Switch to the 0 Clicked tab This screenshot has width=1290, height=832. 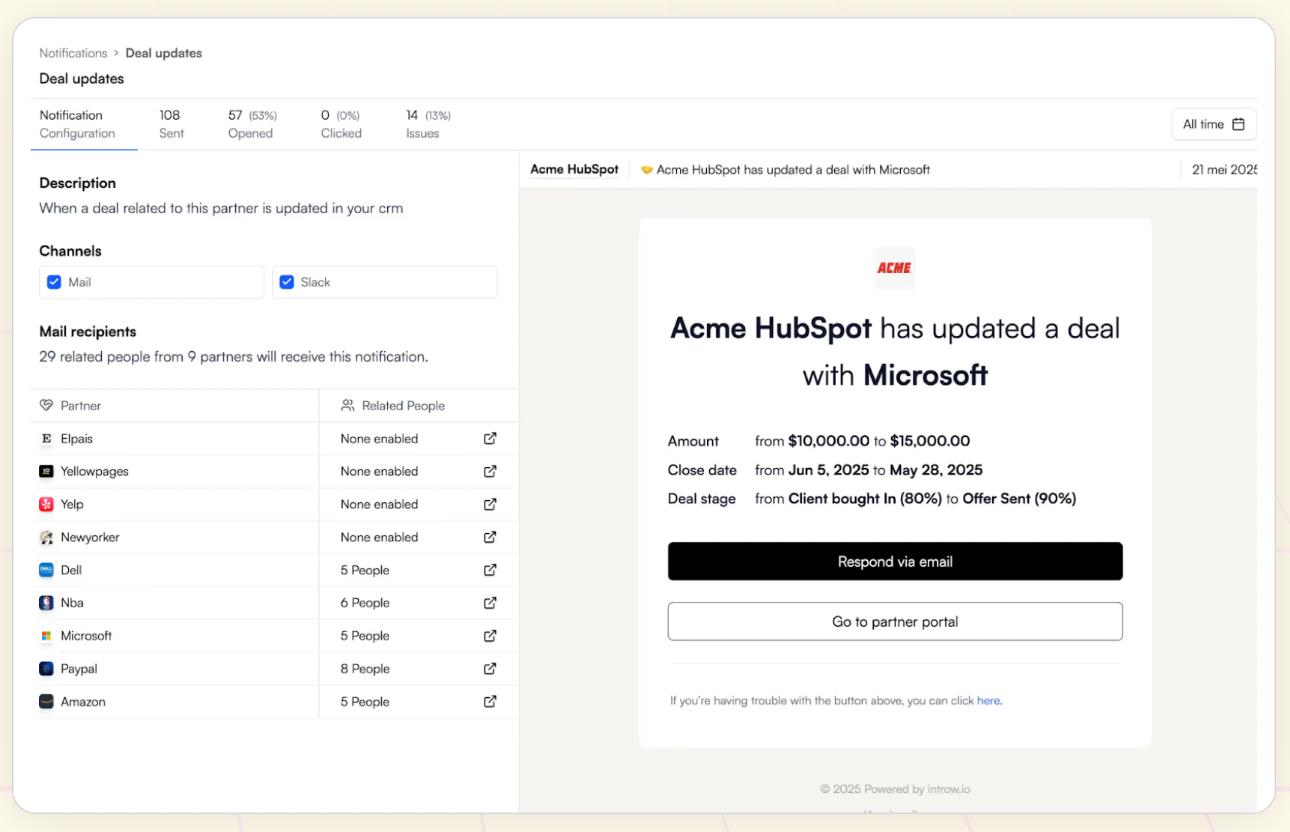coord(341,124)
